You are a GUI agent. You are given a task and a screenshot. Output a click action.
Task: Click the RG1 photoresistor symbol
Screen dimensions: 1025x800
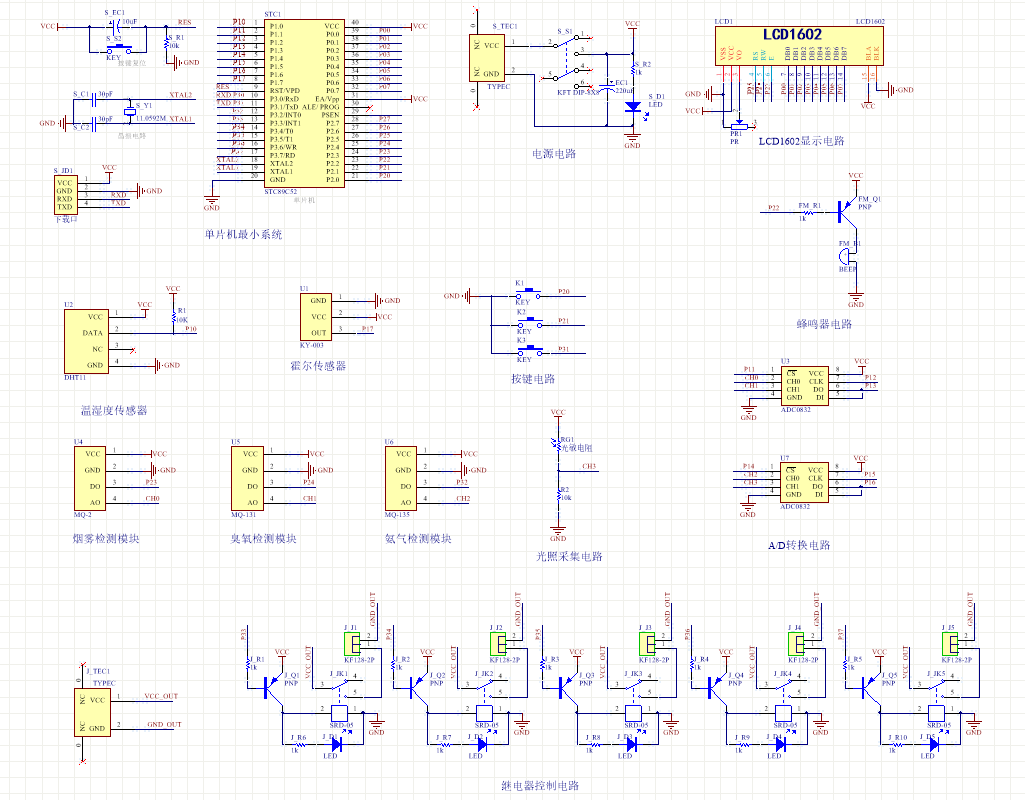(558, 444)
